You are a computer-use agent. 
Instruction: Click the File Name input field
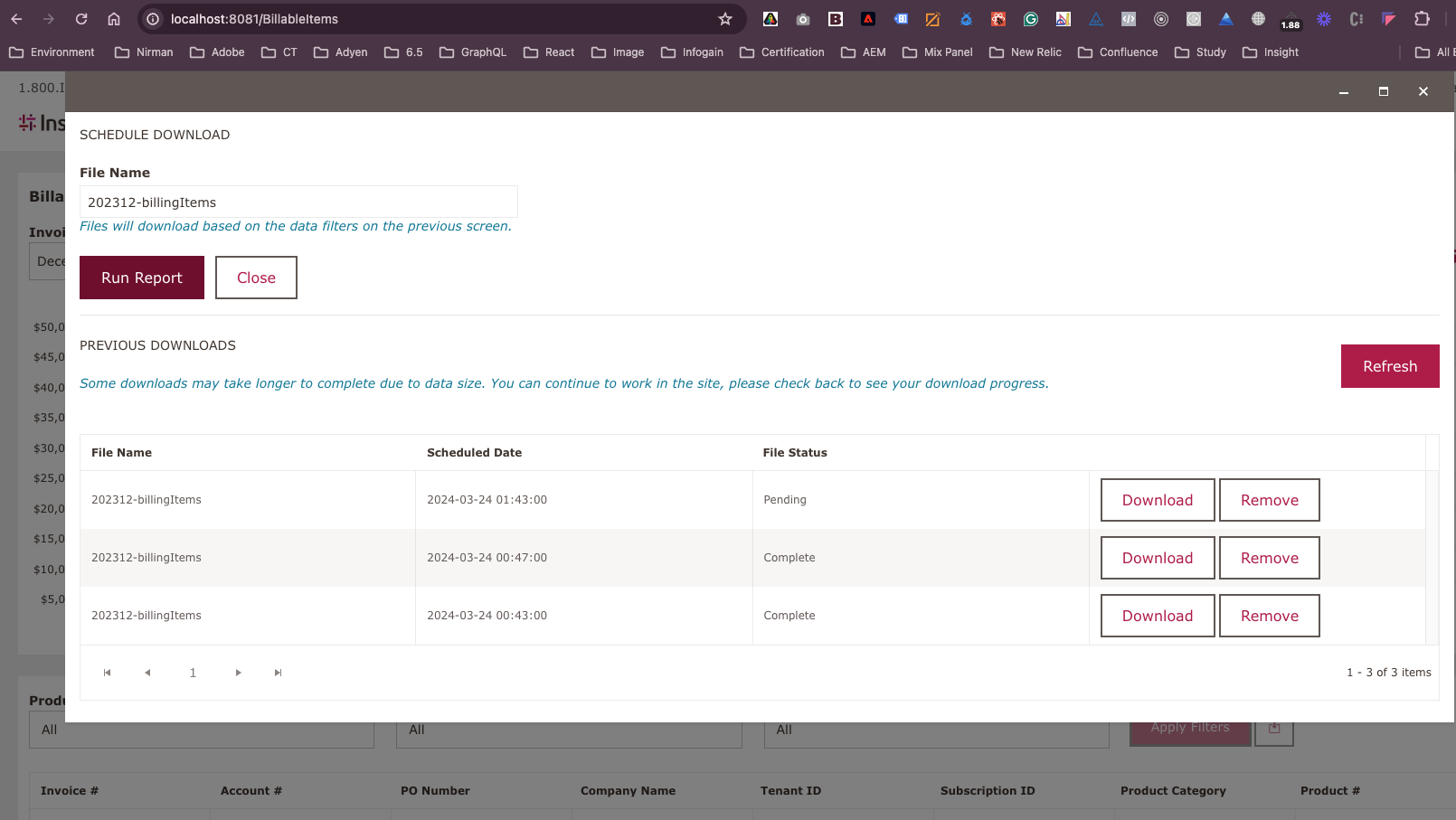(298, 202)
